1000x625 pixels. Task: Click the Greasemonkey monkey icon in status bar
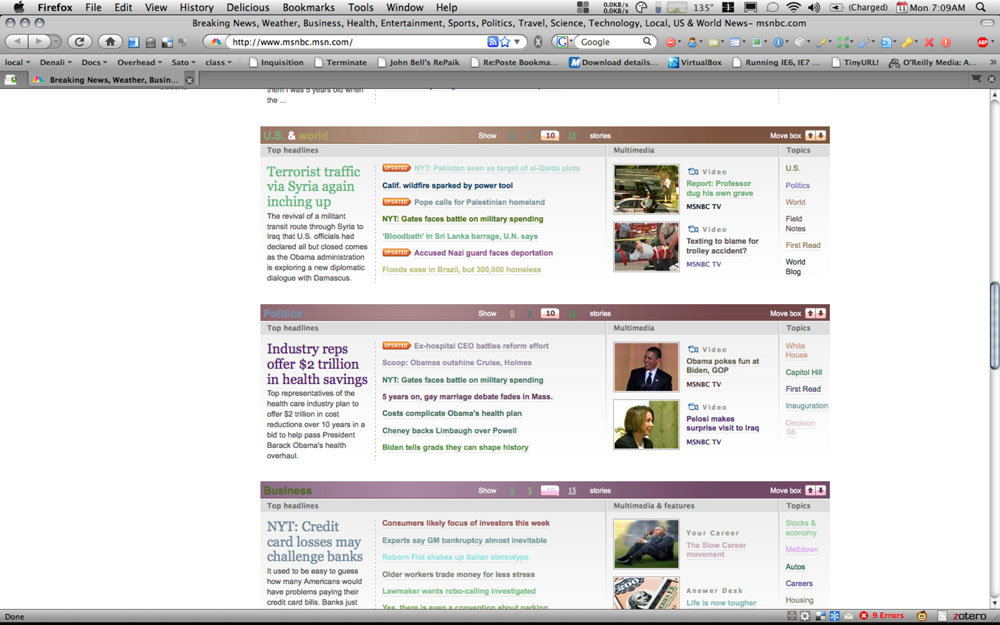[x=922, y=615]
